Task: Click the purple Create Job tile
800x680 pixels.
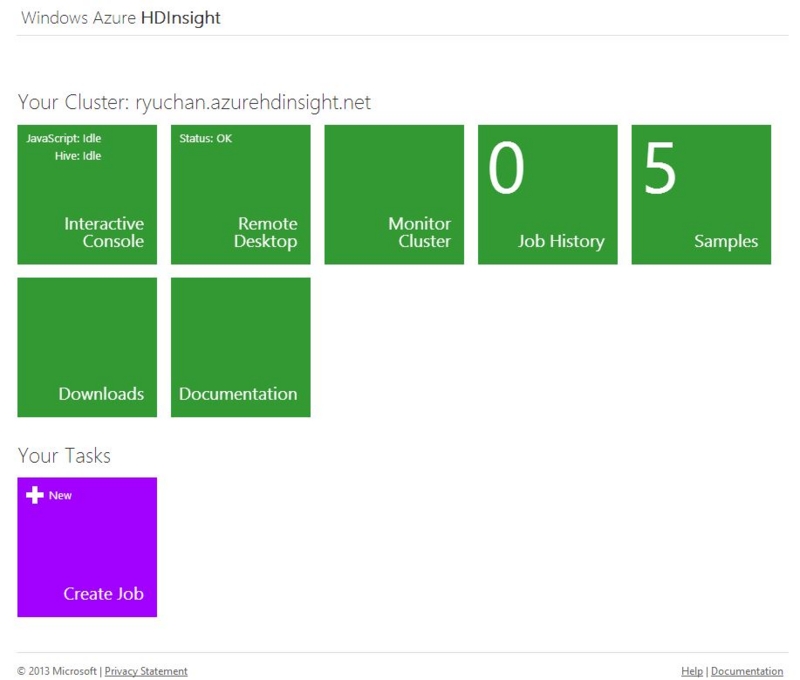Action: pos(87,547)
